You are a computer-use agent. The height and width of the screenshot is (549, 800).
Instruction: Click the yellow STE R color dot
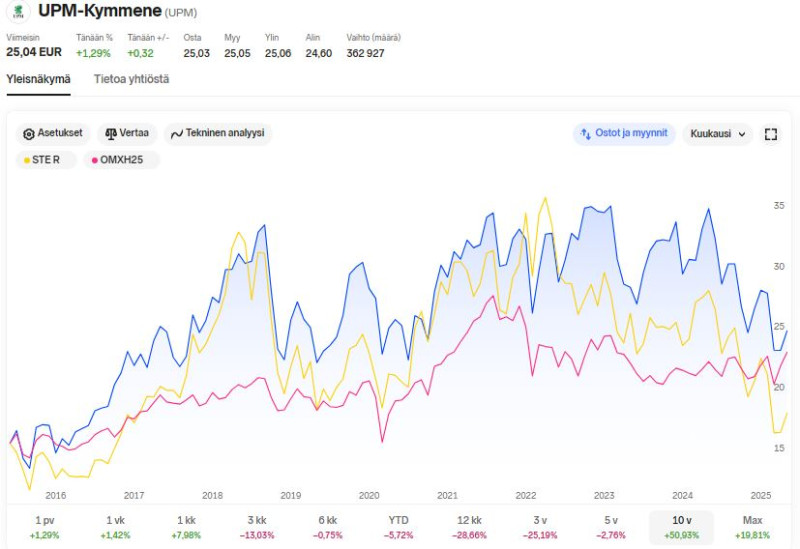pyautogui.click(x=27, y=160)
